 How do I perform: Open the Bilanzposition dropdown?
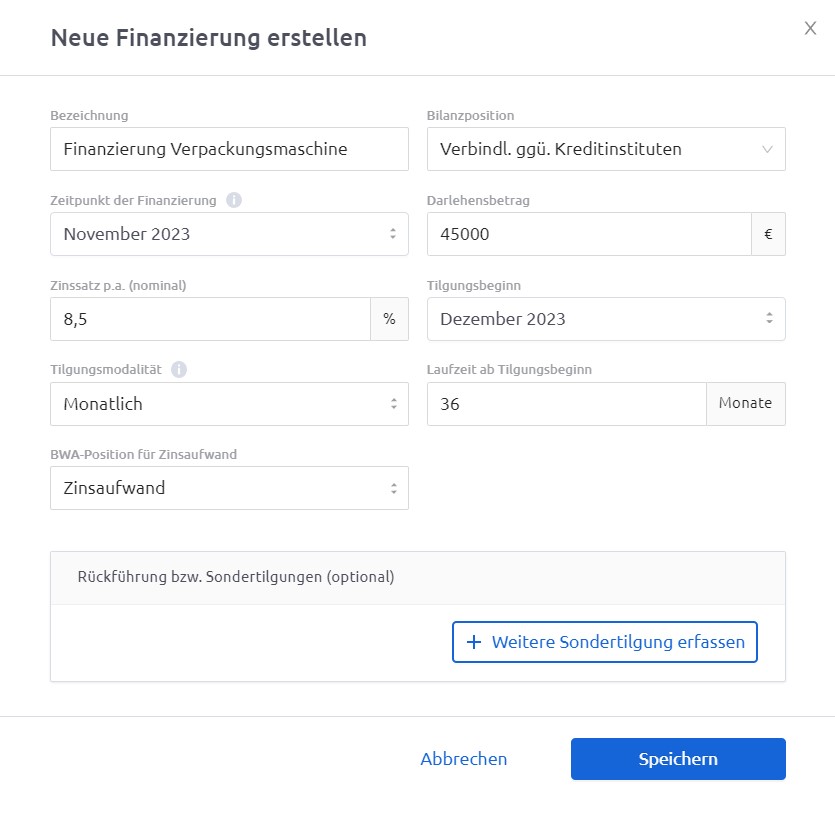[x=606, y=149]
